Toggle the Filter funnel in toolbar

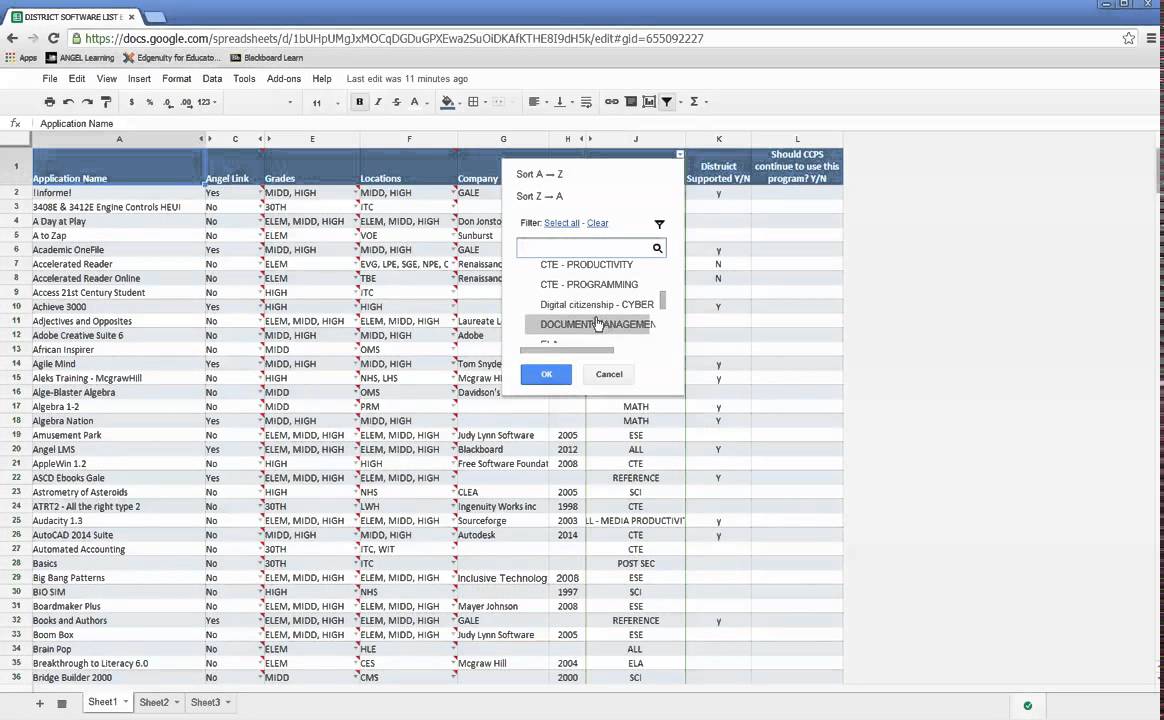(667, 102)
